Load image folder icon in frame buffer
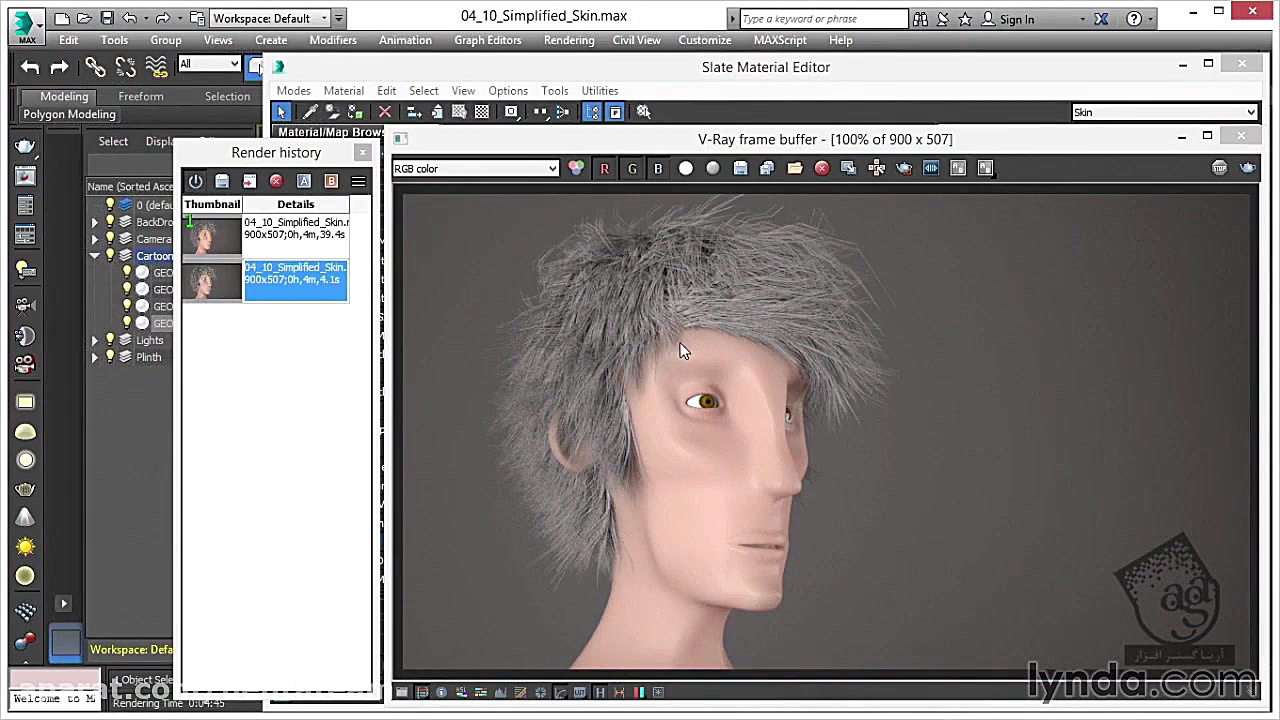The width and height of the screenshot is (1280, 720). pos(795,168)
